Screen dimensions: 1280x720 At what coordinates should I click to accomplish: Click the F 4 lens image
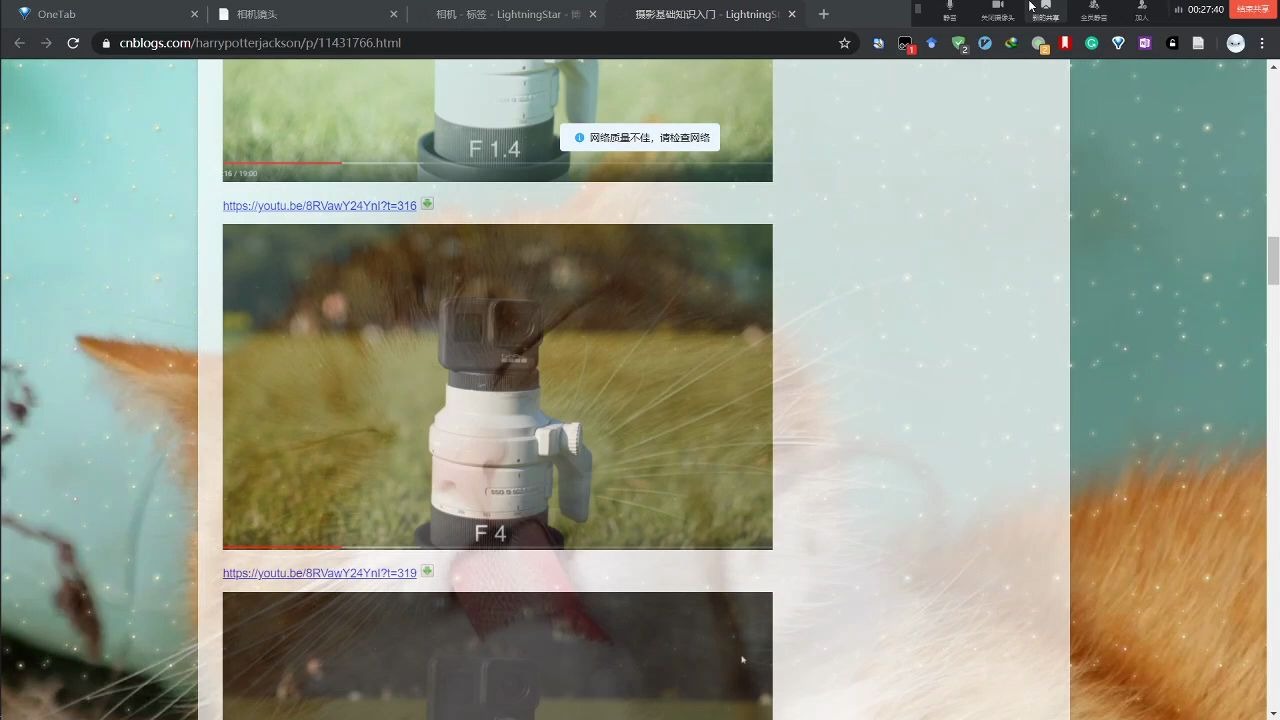pos(497,387)
